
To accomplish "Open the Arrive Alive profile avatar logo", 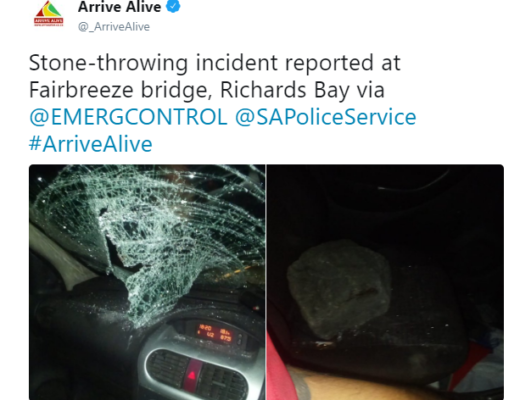I will coord(49,14).
